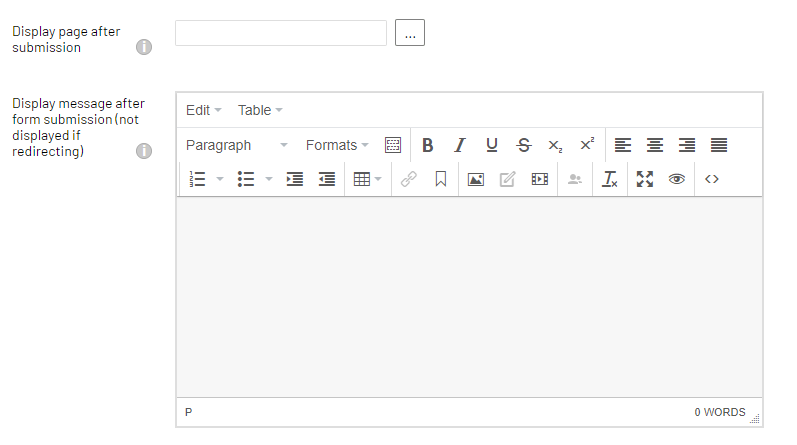Open the Edit menu

203,110
